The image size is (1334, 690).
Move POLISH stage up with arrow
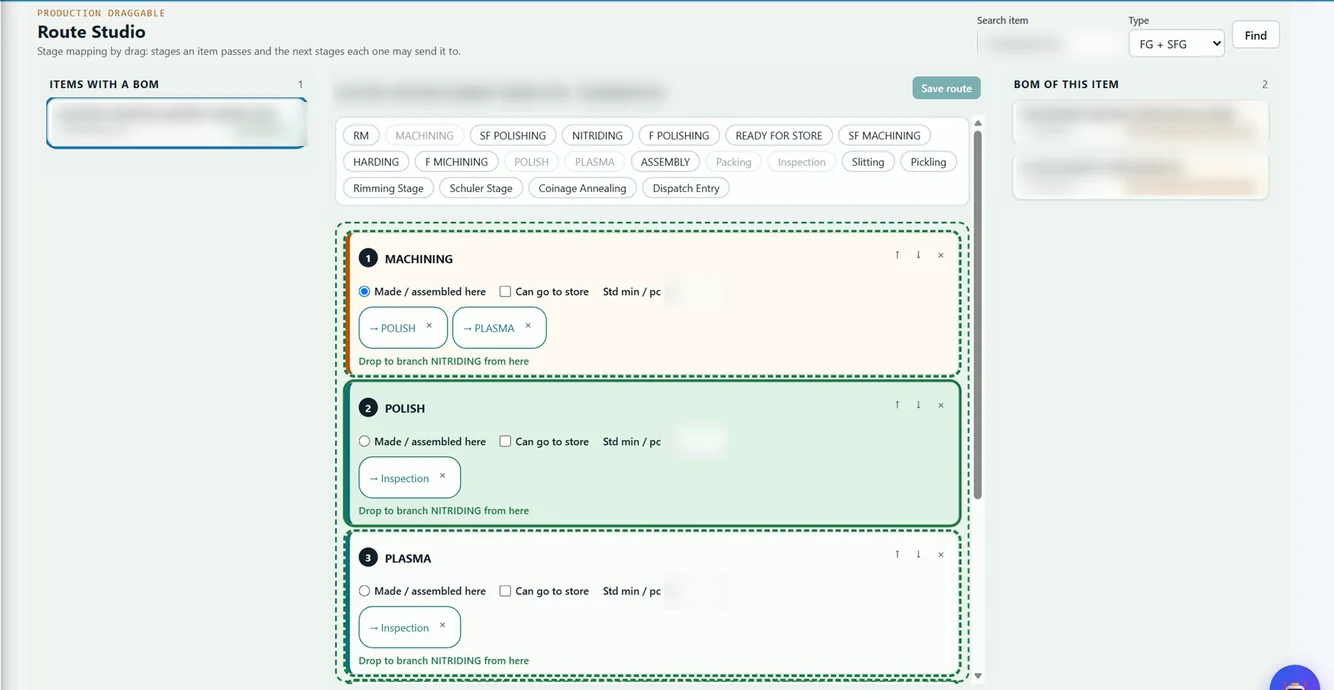point(897,405)
